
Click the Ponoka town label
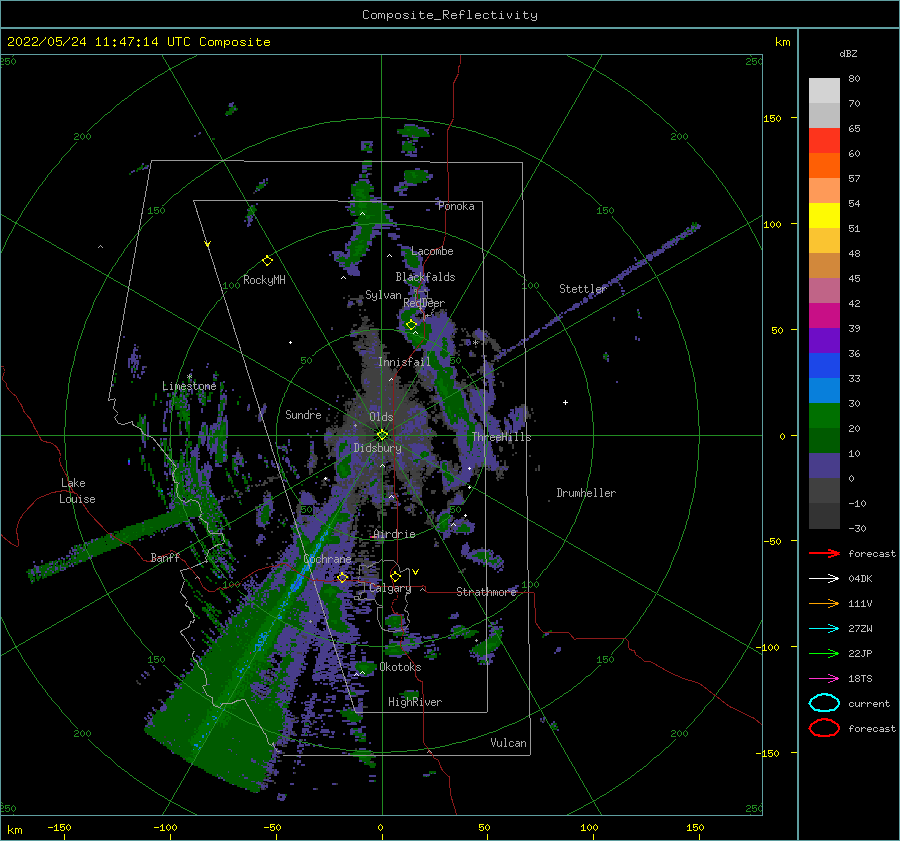[x=456, y=206]
